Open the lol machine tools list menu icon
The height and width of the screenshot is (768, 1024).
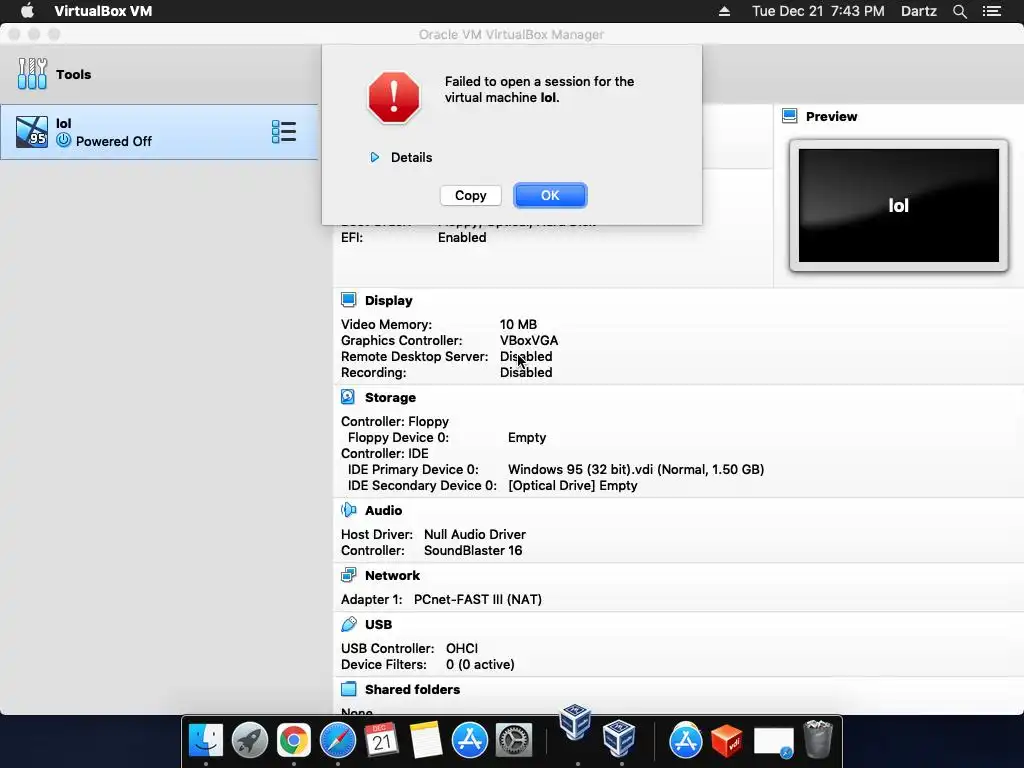point(284,132)
